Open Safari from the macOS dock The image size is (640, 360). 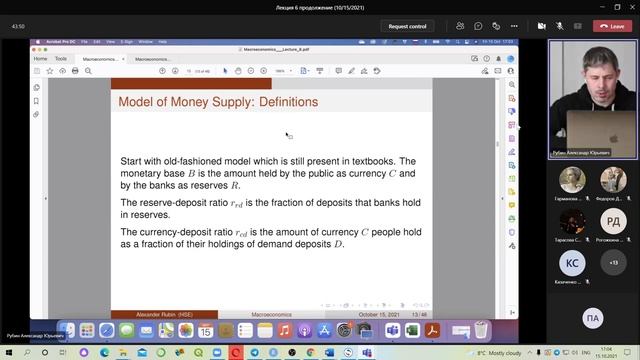pos(107,330)
